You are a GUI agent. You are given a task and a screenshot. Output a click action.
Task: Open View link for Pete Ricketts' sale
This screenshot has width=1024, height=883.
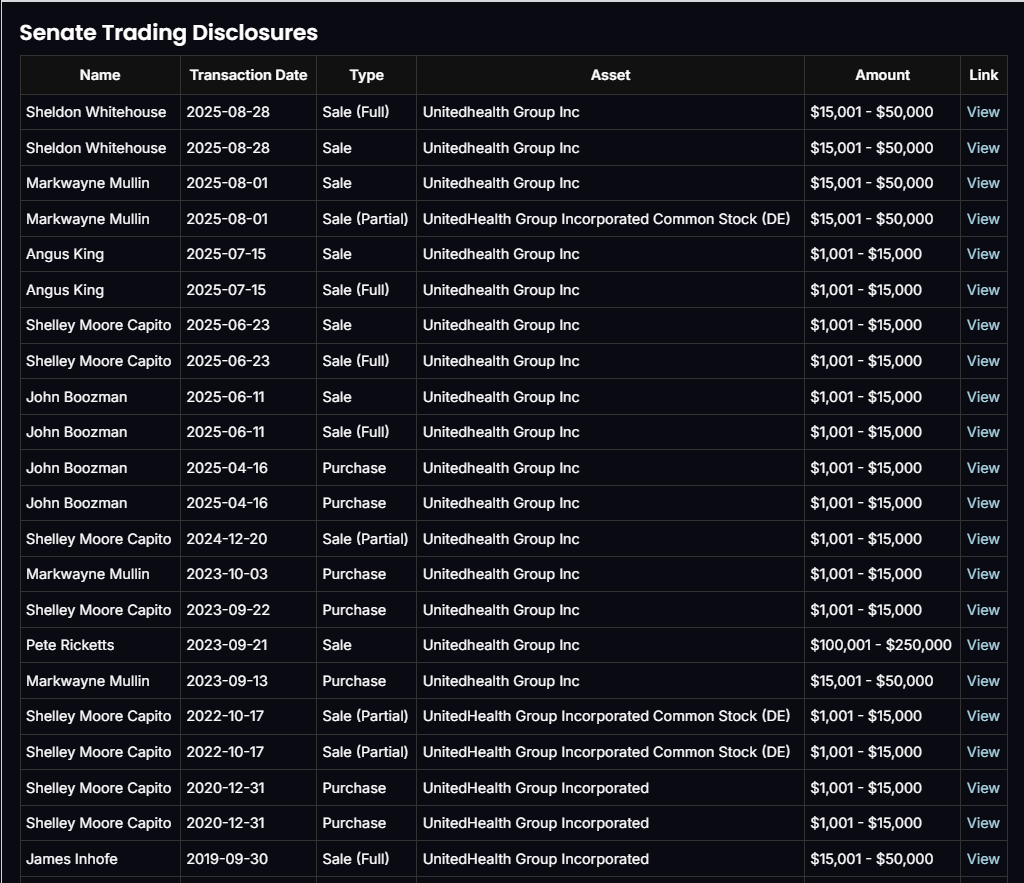(982, 645)
